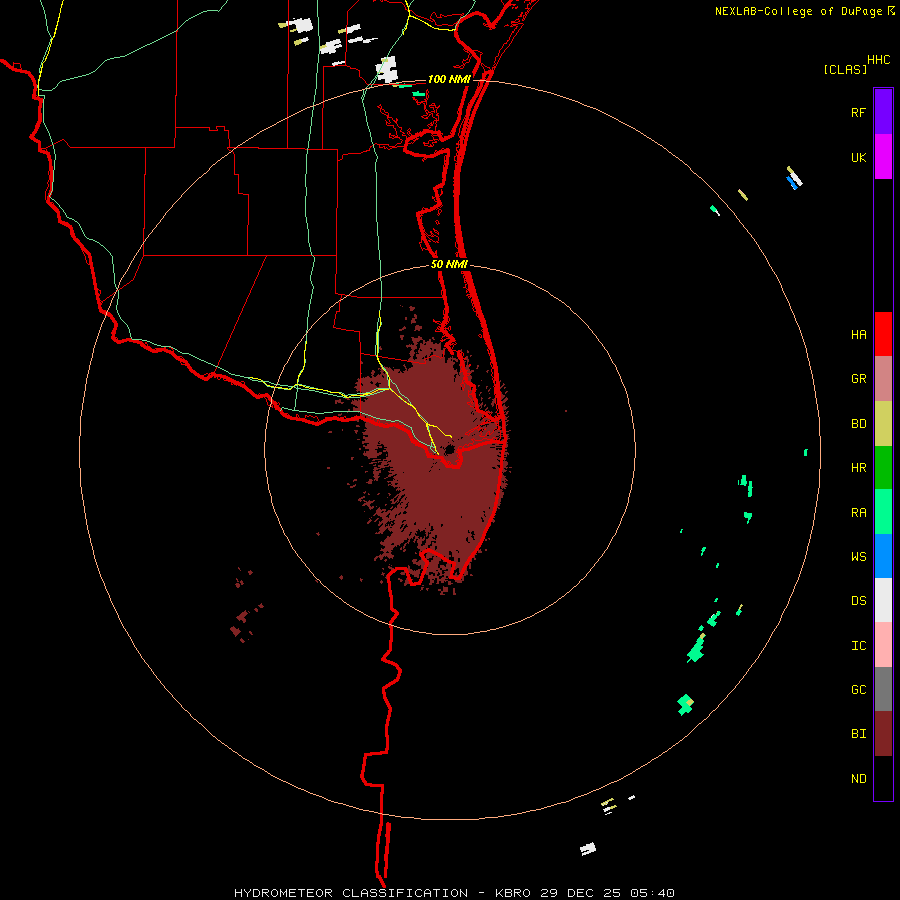900x900 pixels.
Task: Click the HA legend label
Action: [858, 335]
